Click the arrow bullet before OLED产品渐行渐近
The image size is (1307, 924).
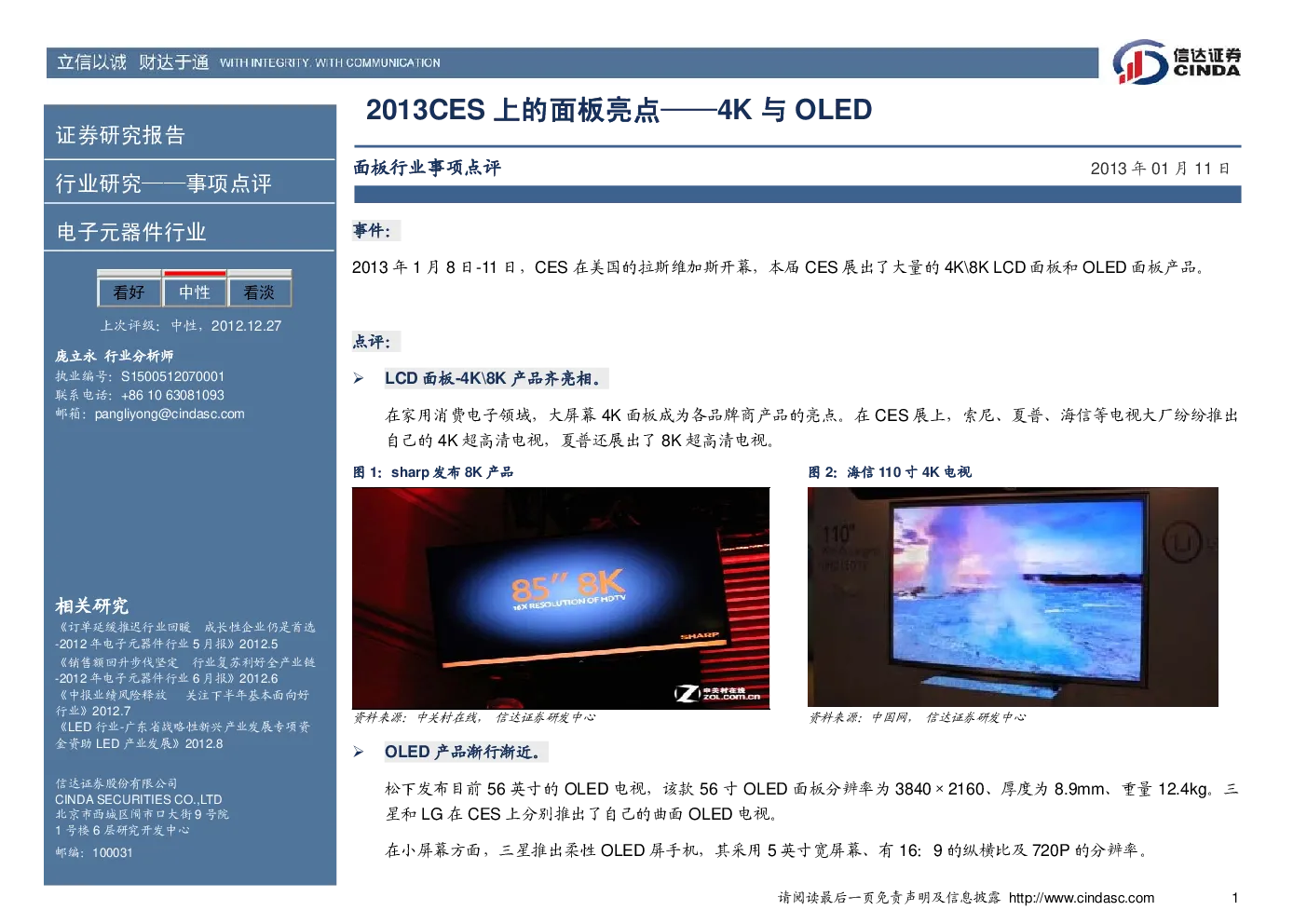pyautogui.click(x=359, y=752)
